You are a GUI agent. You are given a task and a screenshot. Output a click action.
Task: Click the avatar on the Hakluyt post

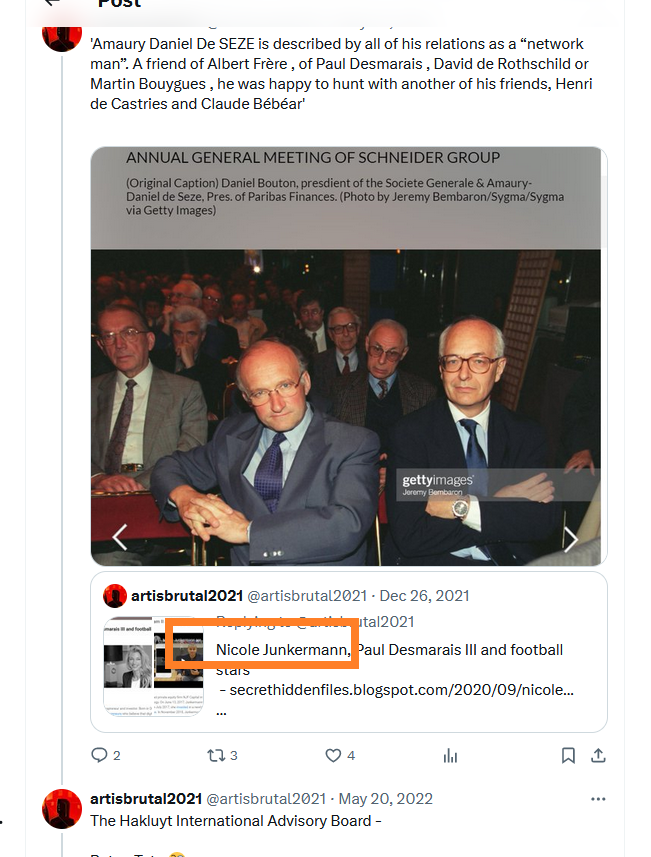62,809
